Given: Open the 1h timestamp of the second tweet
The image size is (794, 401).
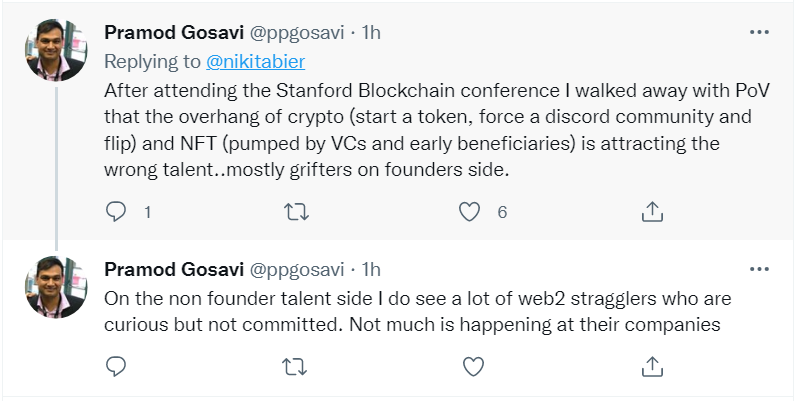Looking at the screenshot, I should click(x=371, y=270).
